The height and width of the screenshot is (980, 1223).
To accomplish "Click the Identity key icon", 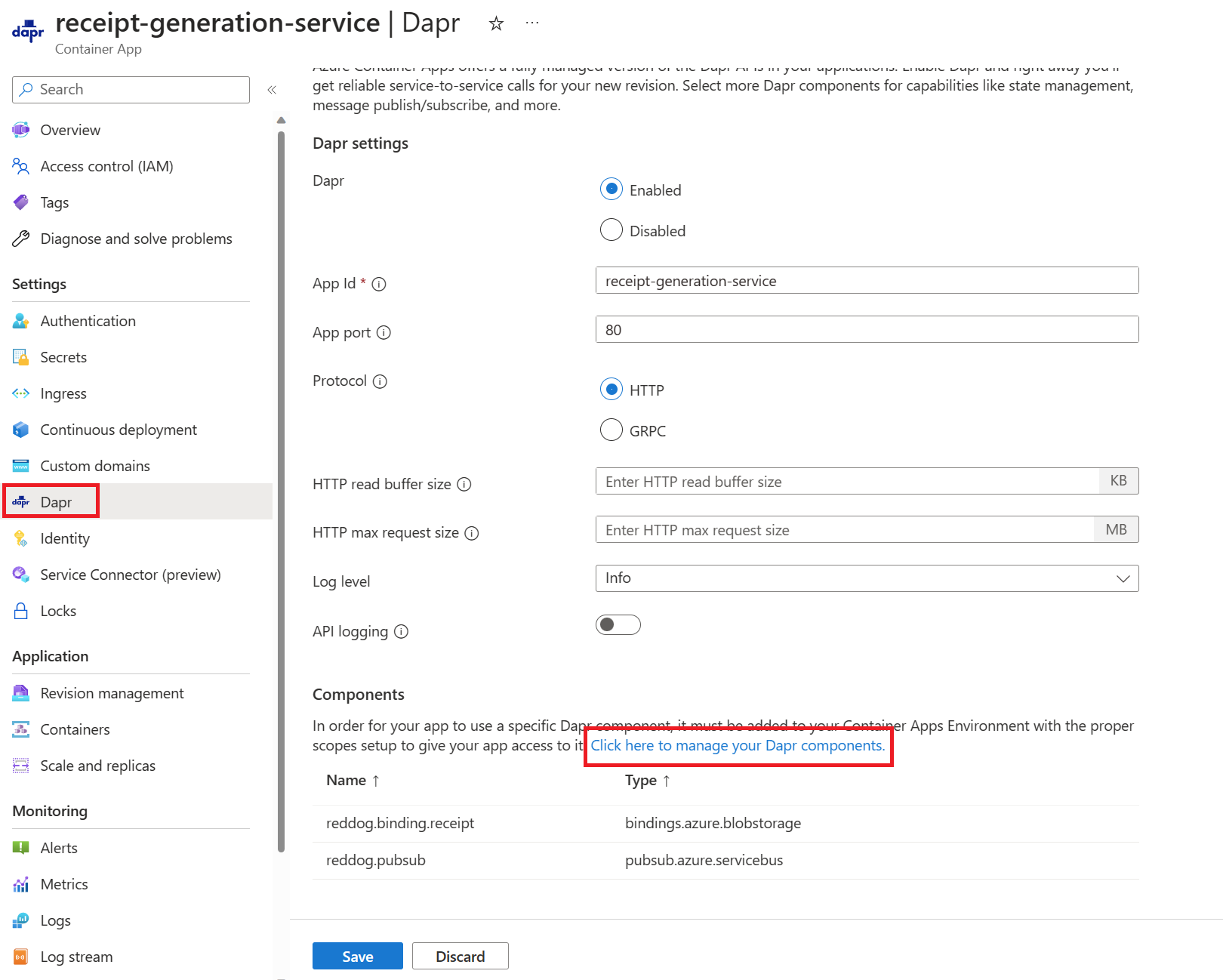I will click(x=21, y=538).
